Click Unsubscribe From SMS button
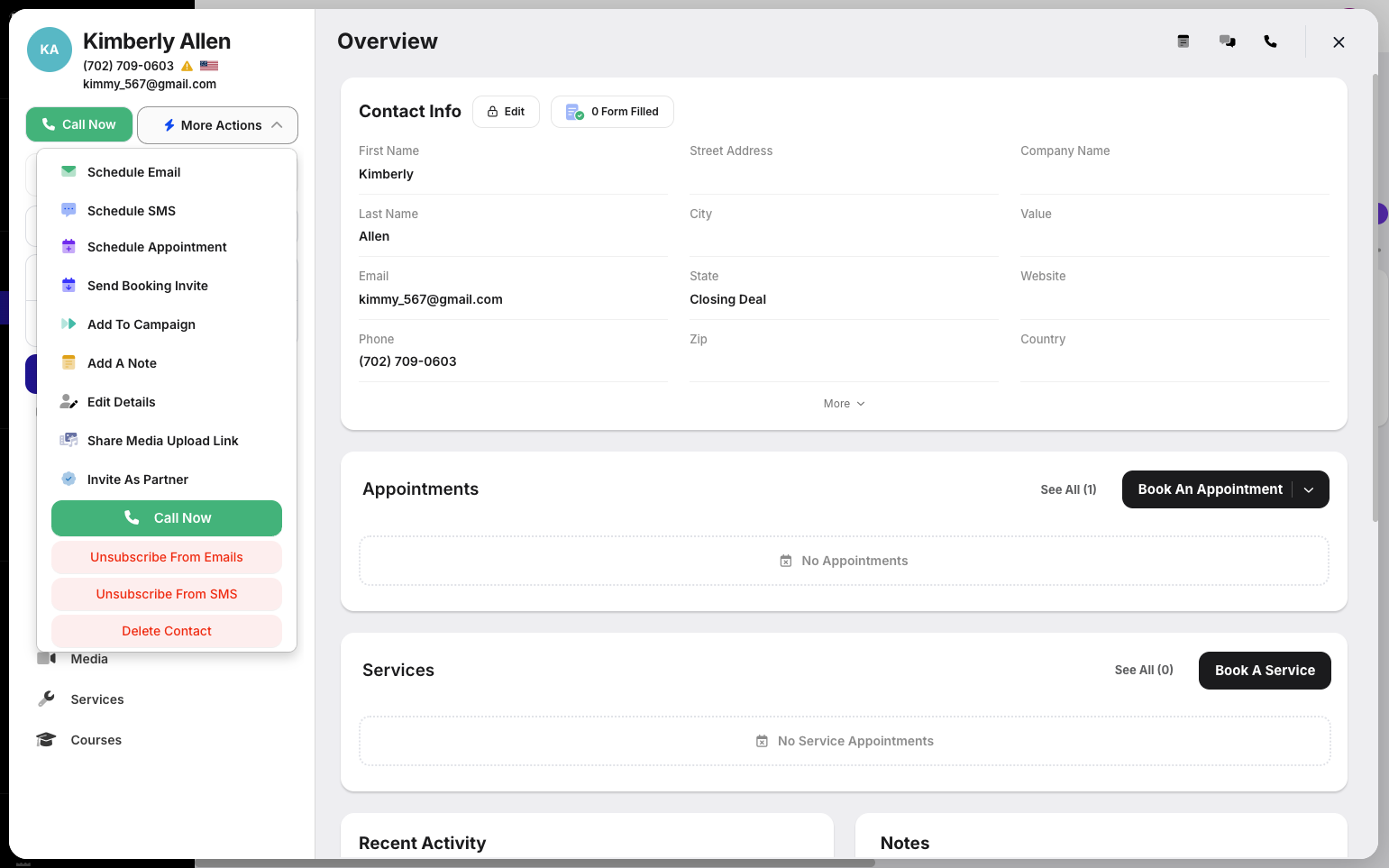The height and width of the screenshot is (868, 1389). coord(167,594)
